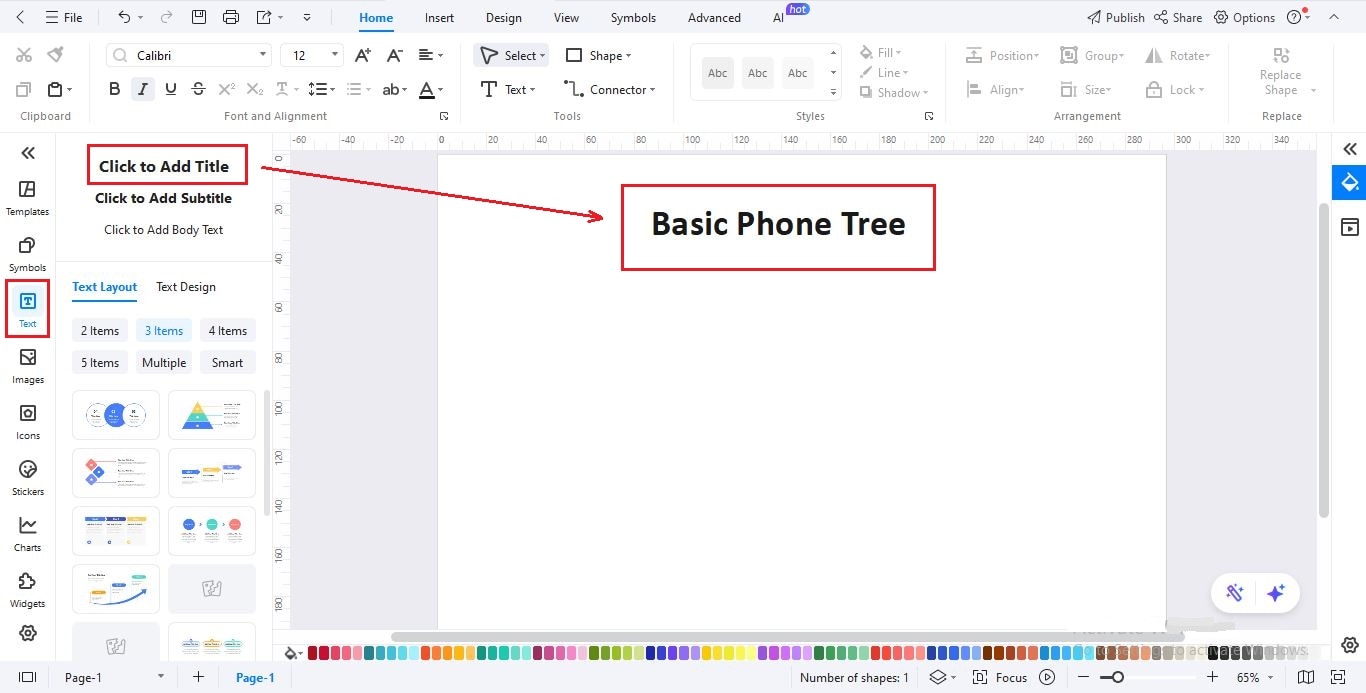Click the Basic Phone Tree title text
1366x693 pixels.
pos(778,223)
